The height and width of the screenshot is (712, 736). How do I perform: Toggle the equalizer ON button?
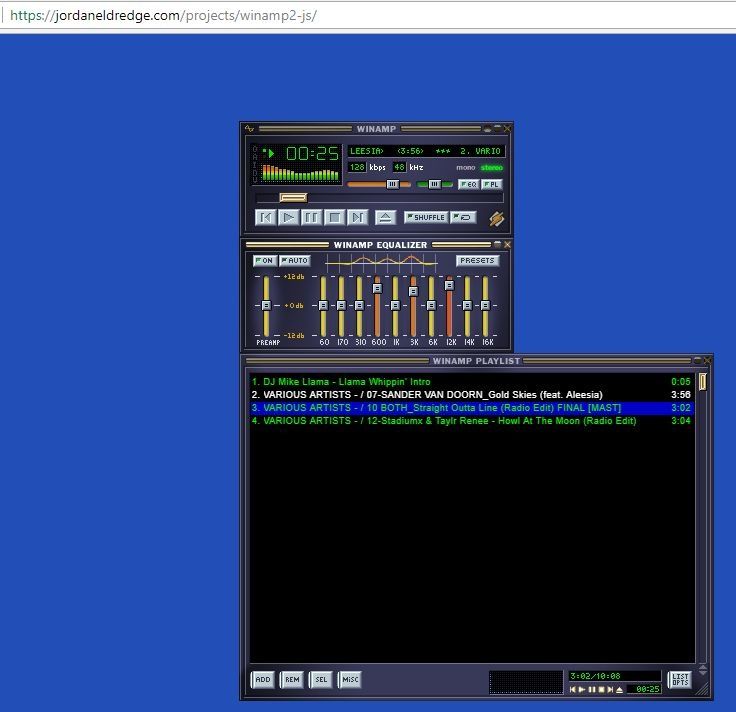(x=265, y=260)
